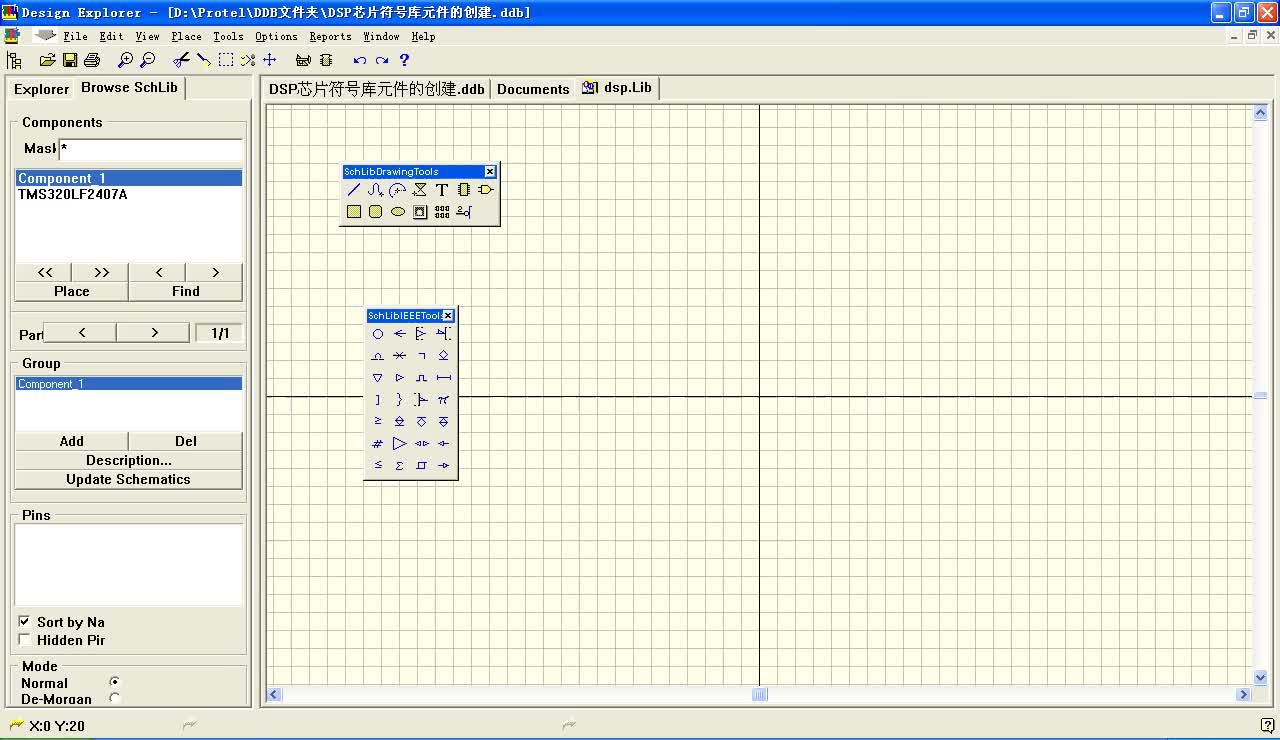Click the Print icon in toolbar

92,61
